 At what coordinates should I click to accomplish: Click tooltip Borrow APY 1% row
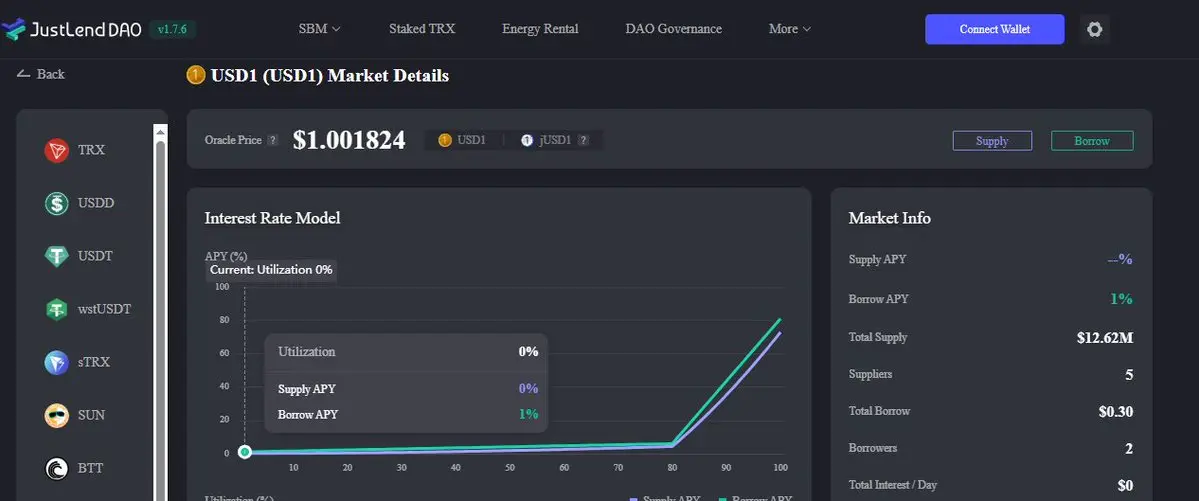[x=408, y=415]
